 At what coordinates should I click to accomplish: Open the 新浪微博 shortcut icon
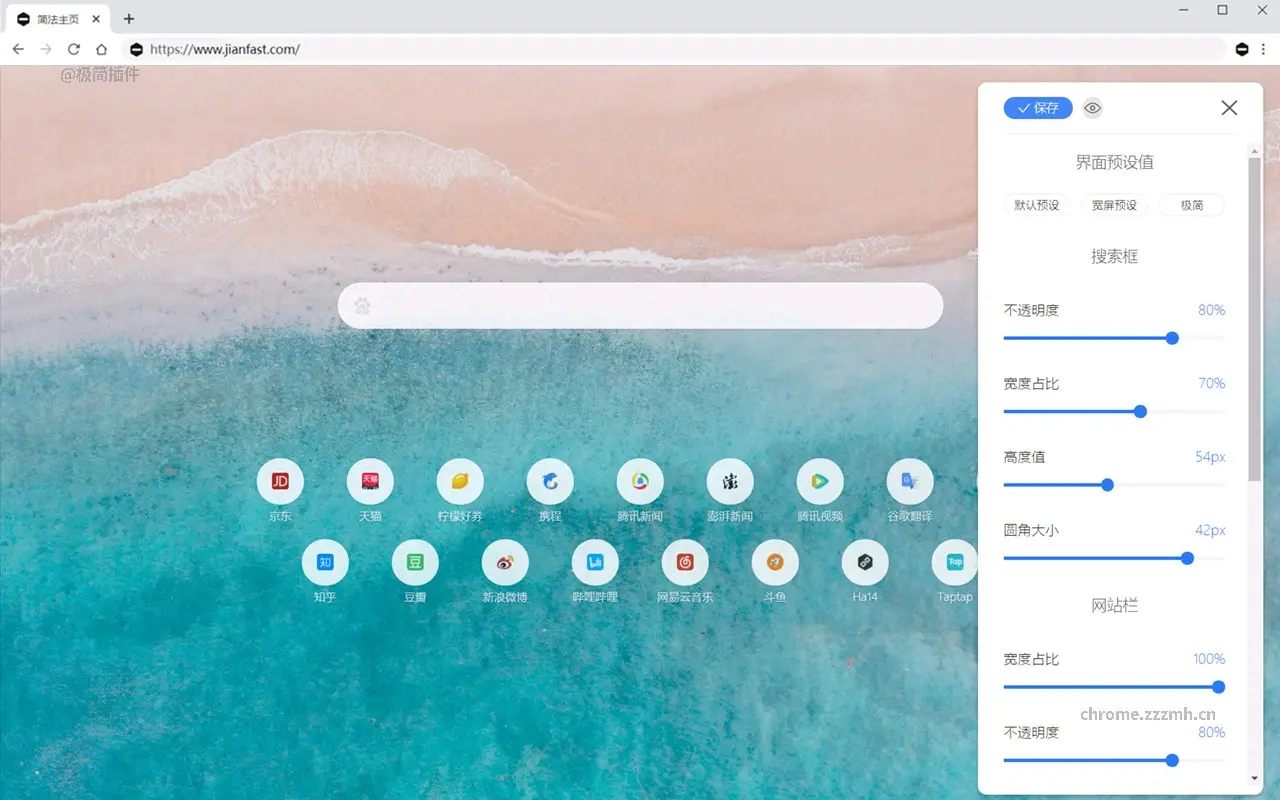(505, 562)
